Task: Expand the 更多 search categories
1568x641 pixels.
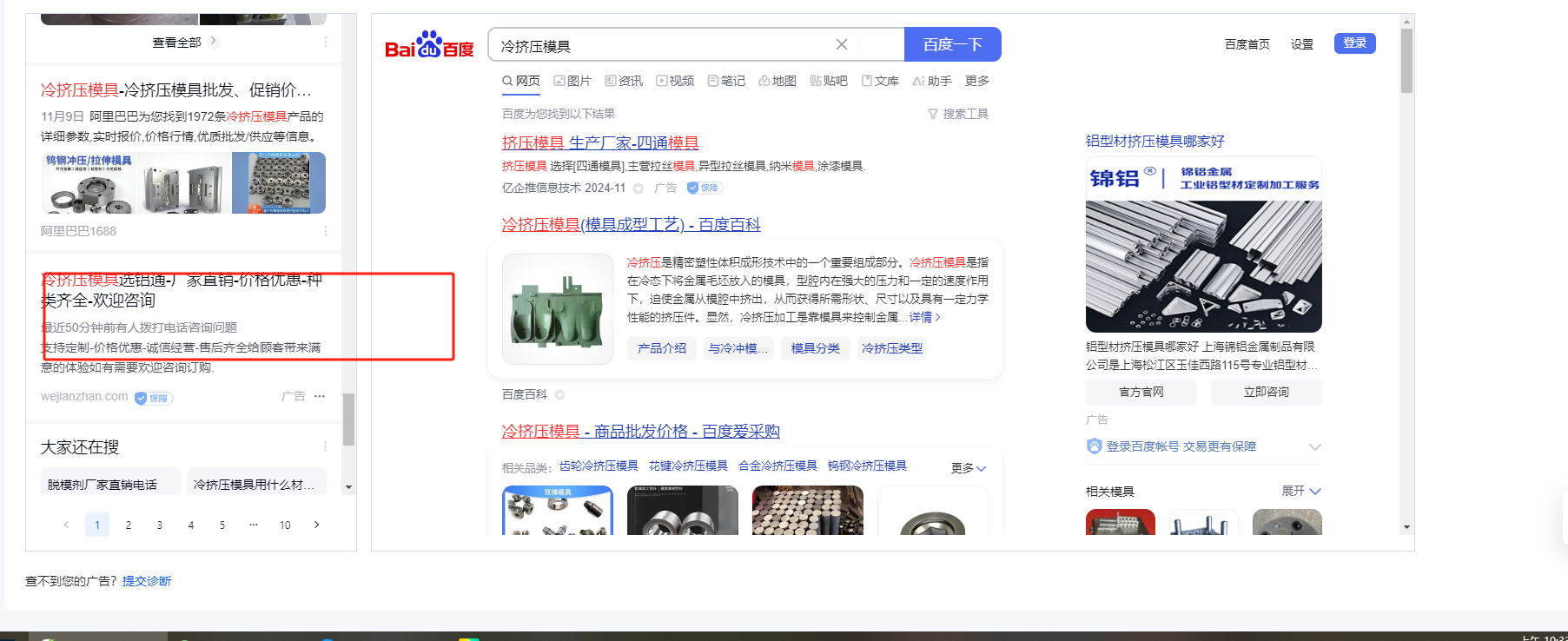Action: 977,81
